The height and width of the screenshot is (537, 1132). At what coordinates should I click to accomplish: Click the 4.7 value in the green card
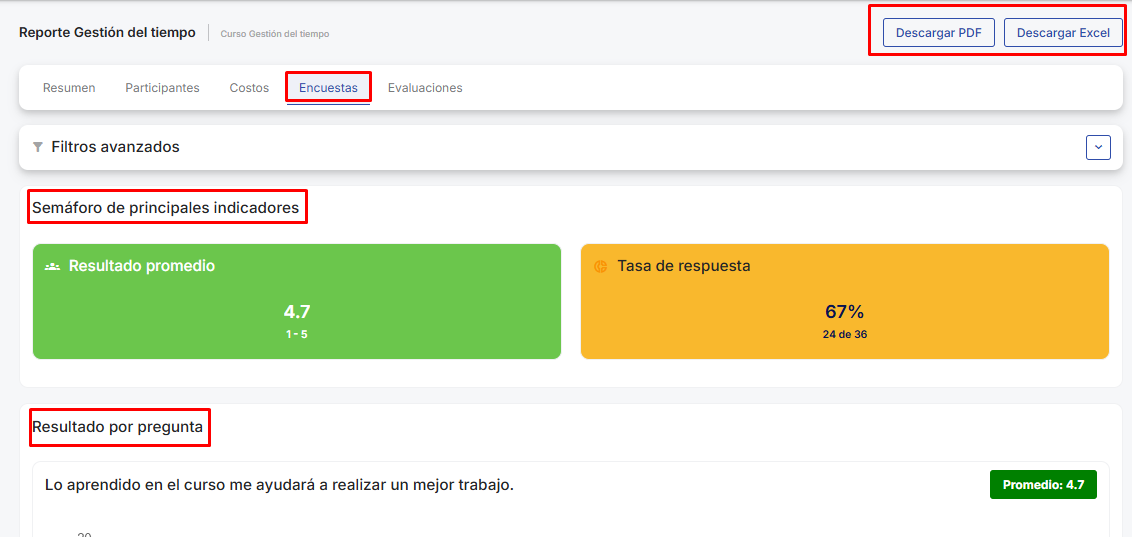(297, 312)
